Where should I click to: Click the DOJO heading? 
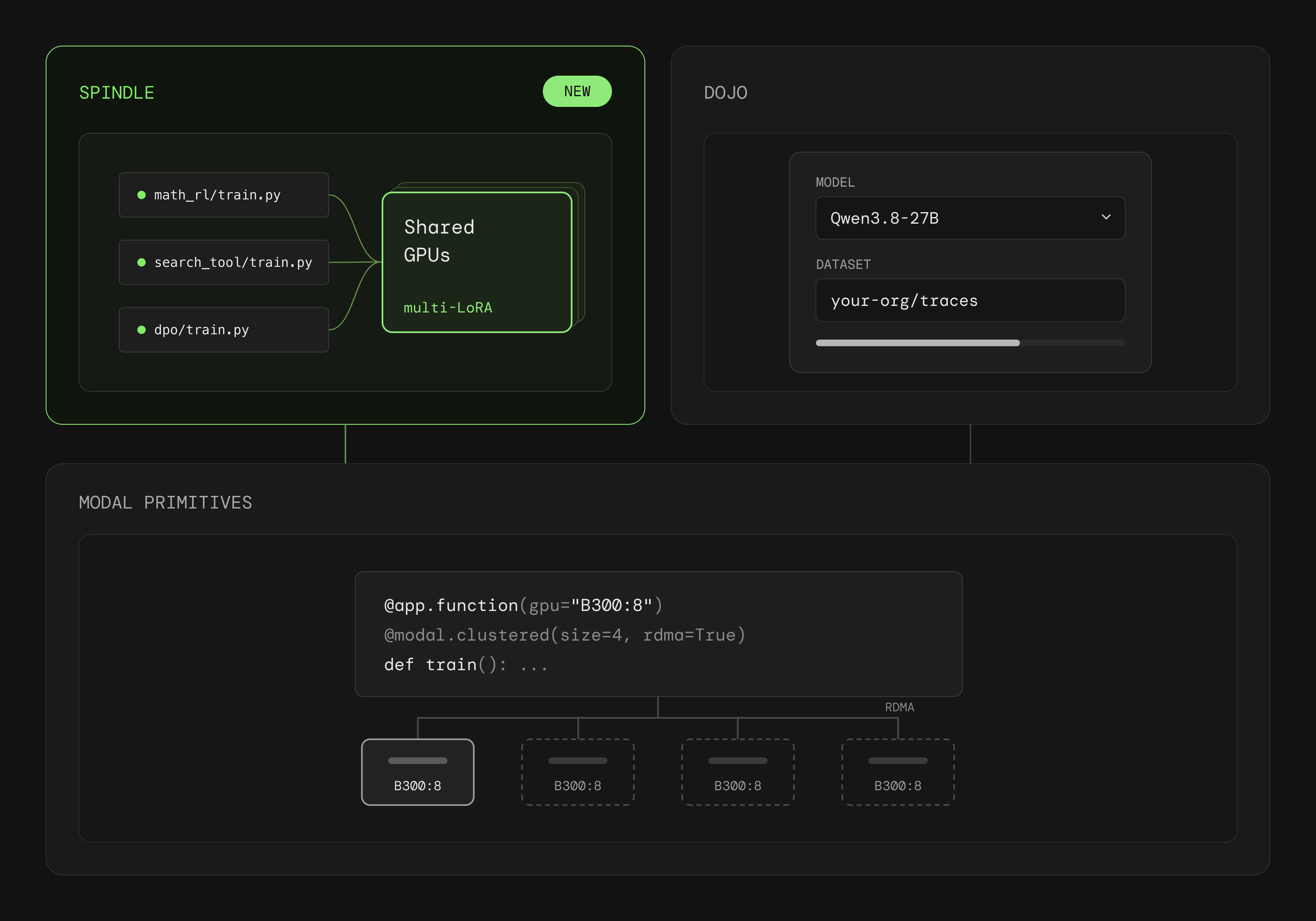pyautogui.click(x=725, y=93)
